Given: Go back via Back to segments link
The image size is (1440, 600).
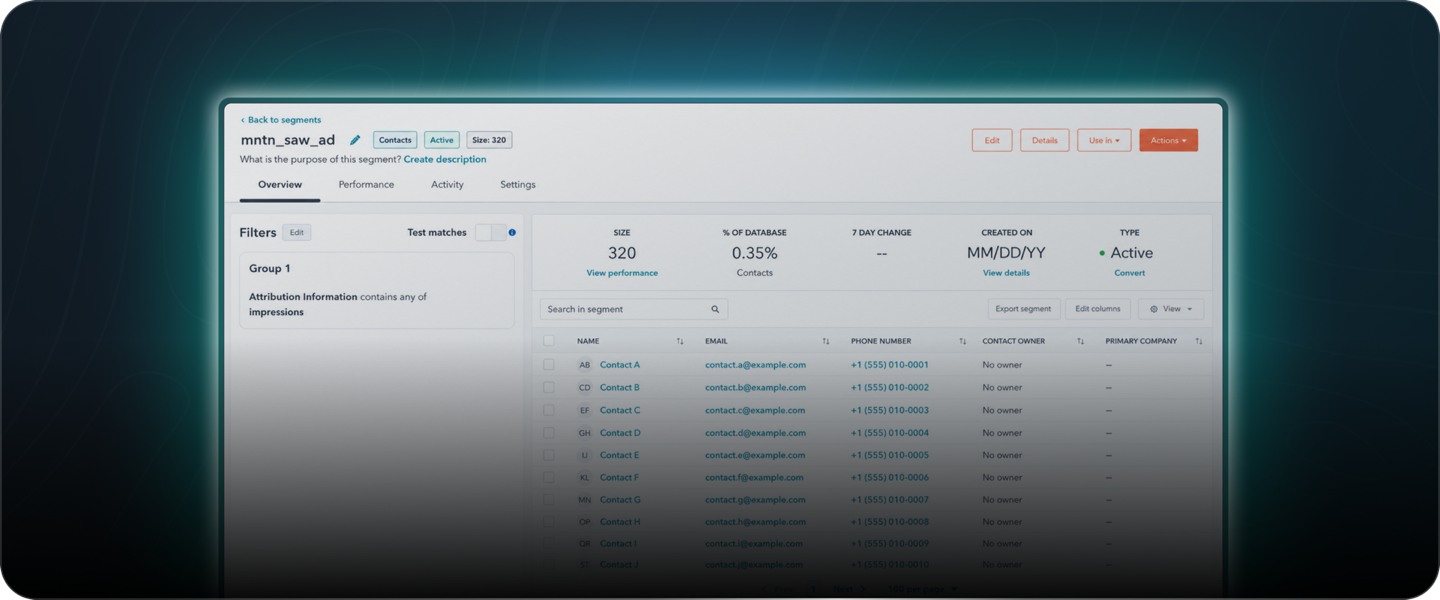Looking at the screenshot, I should click(x=281, y=120).
